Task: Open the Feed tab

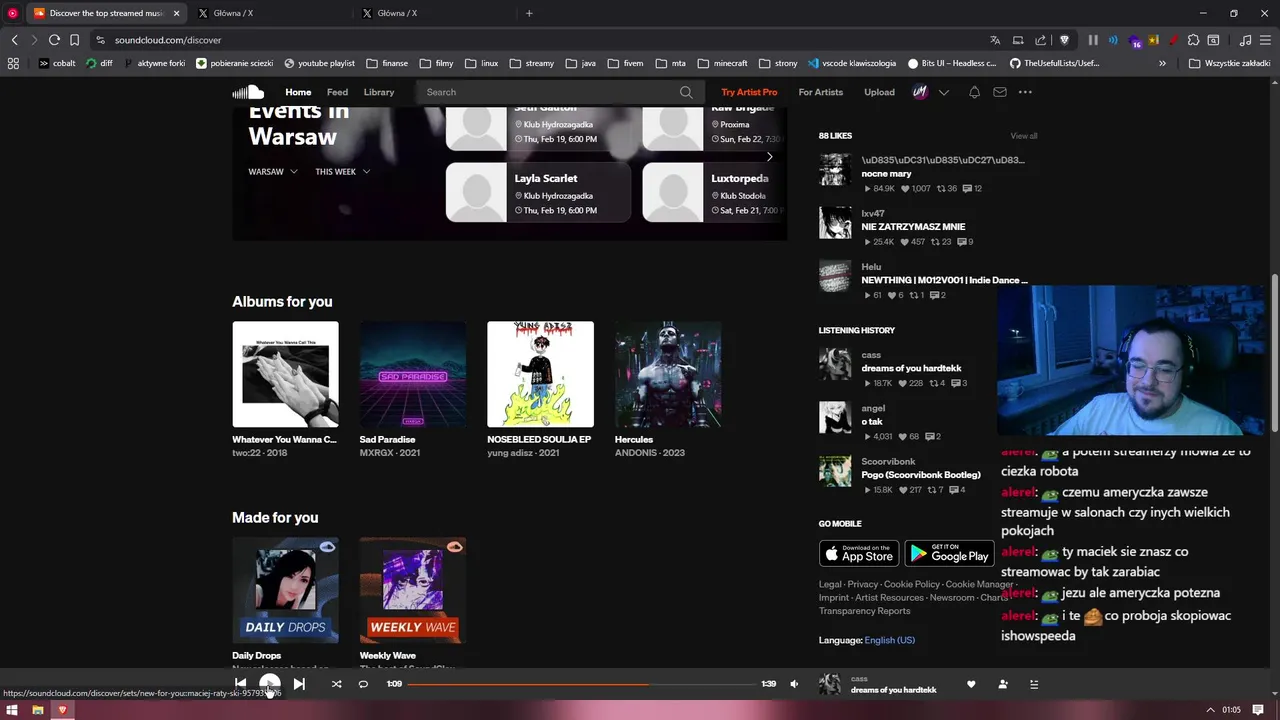Action: pyautogui.click(x=337, y=92)
